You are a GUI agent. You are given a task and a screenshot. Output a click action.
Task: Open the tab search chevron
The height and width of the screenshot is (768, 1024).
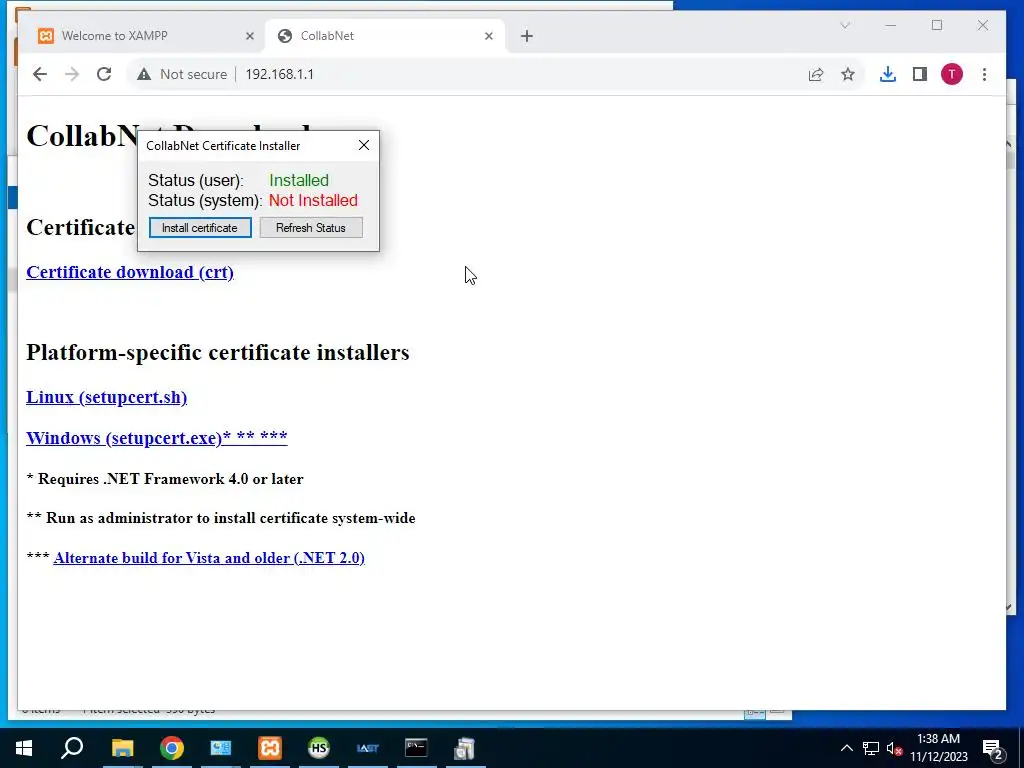[844, 25]
